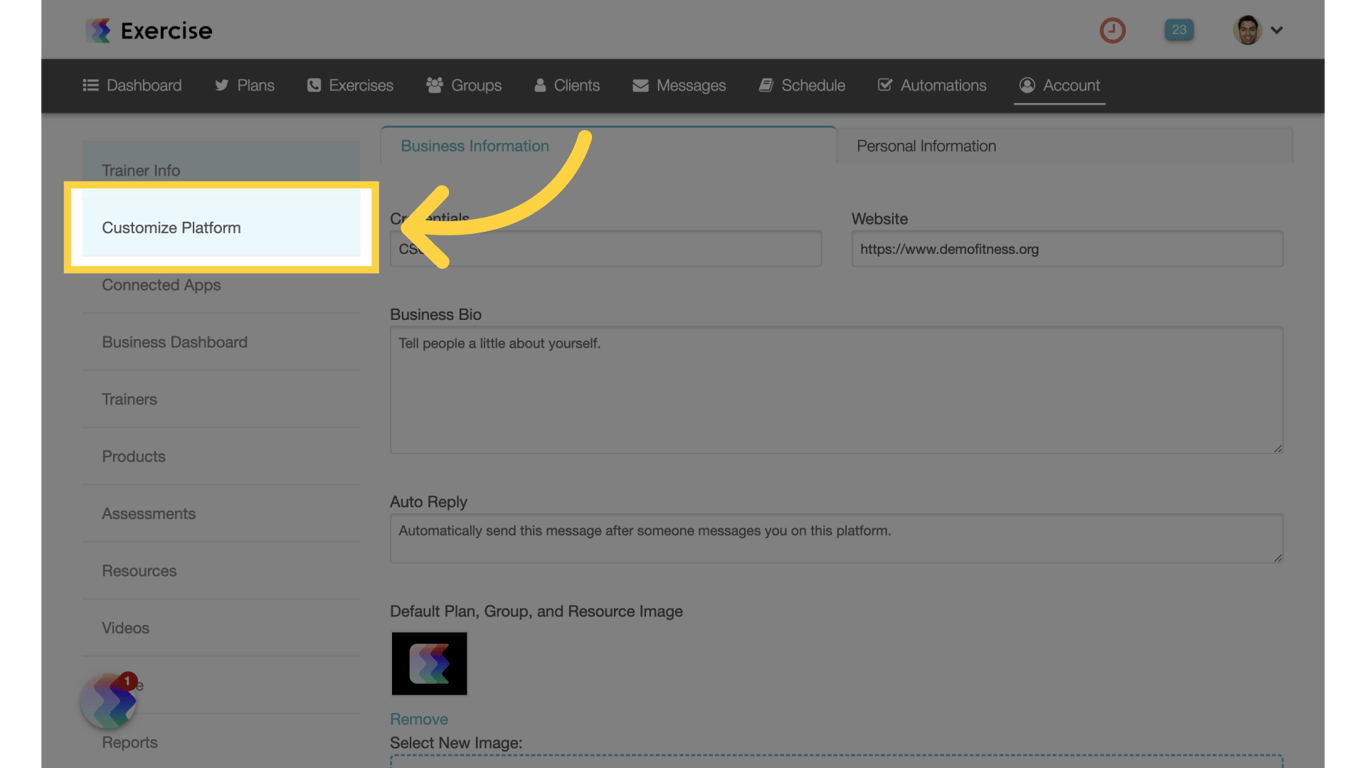
Task: Click the red clock history icon
Action: pyautogui.click(x=1112, y=30)
